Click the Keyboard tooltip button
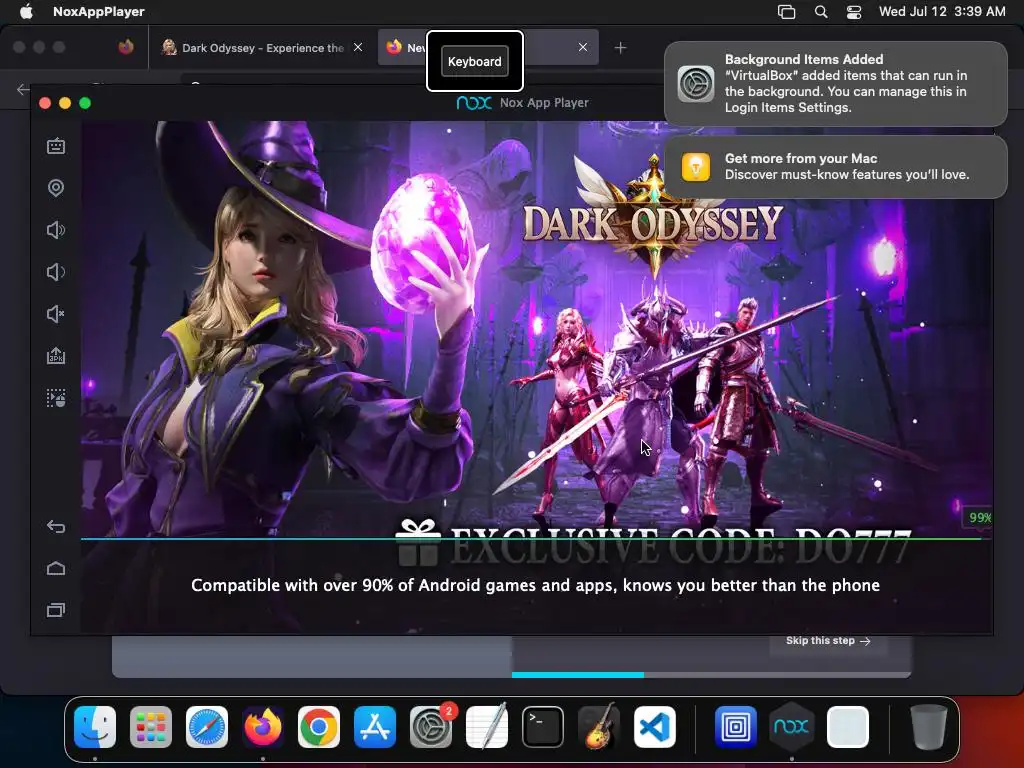The height and width of the screenshot is (768, 1024). (x=475, y=61)
